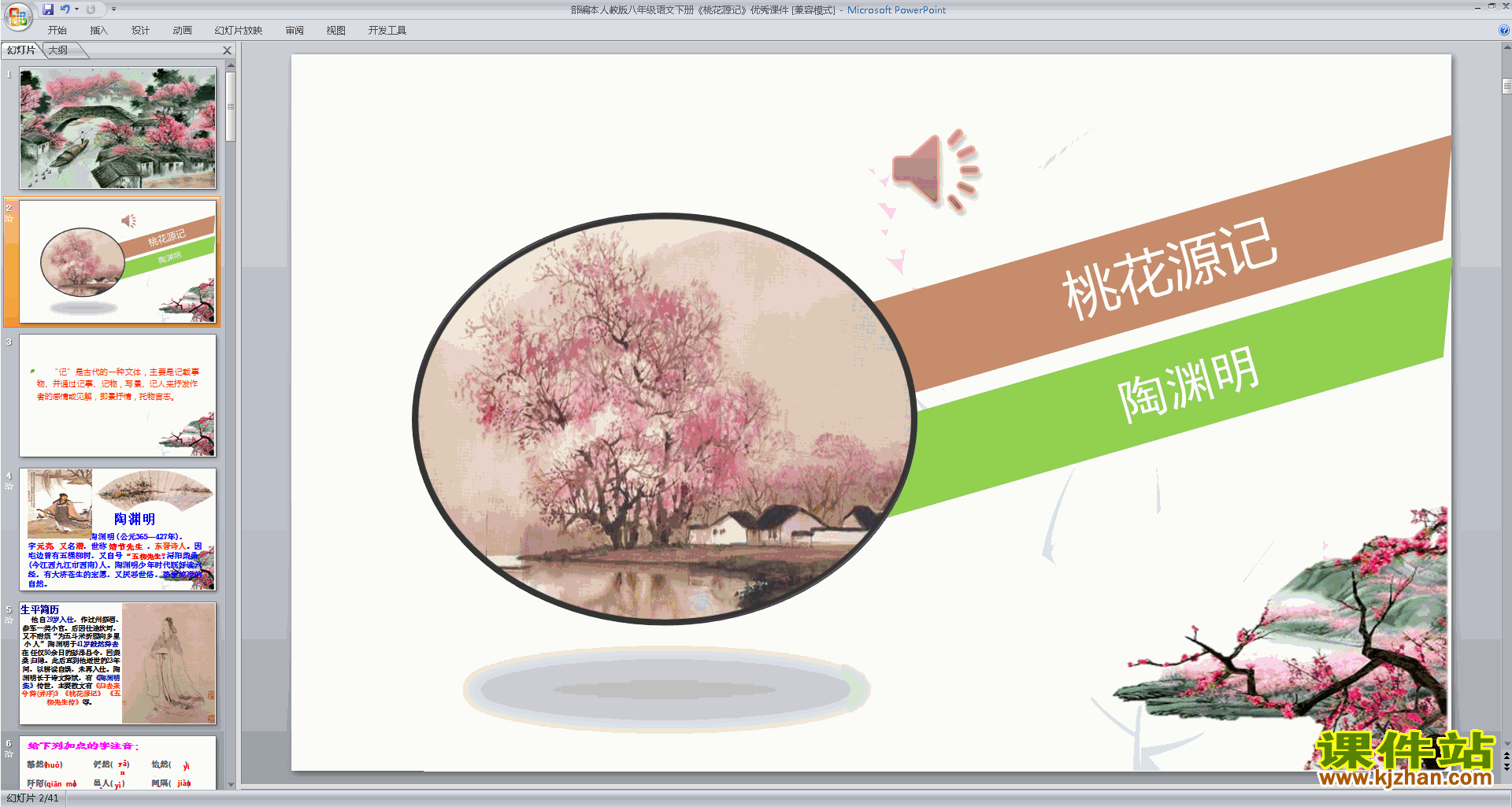
Task: Open the 插入 ribbon tab
Action: point(99,31)
